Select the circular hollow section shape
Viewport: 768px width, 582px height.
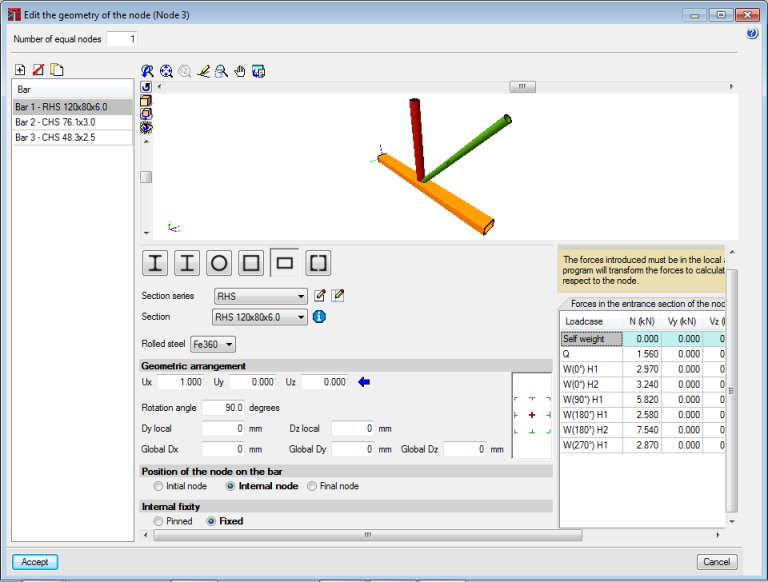click(x=219, y=263)
